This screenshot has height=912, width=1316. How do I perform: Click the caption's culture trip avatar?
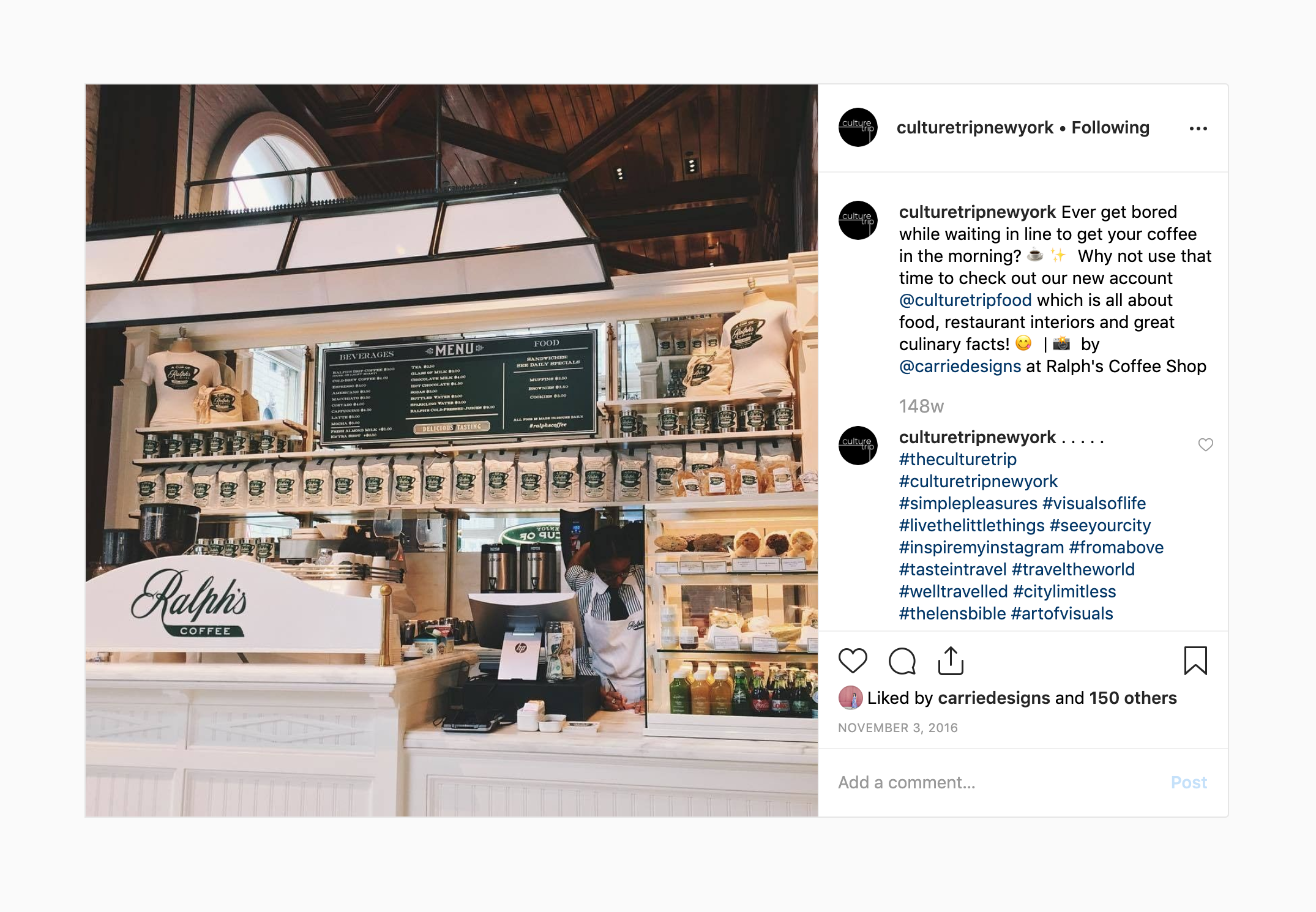(x=858, y=220)
